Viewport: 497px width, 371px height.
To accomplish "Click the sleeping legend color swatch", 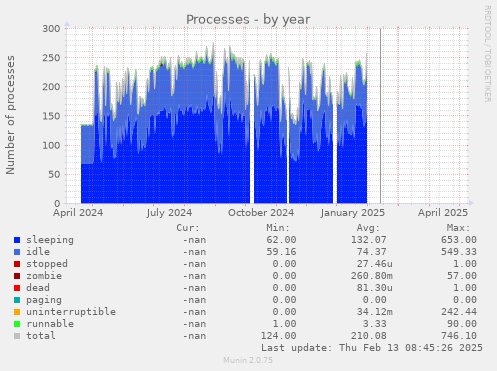I will tap(17, 240).
